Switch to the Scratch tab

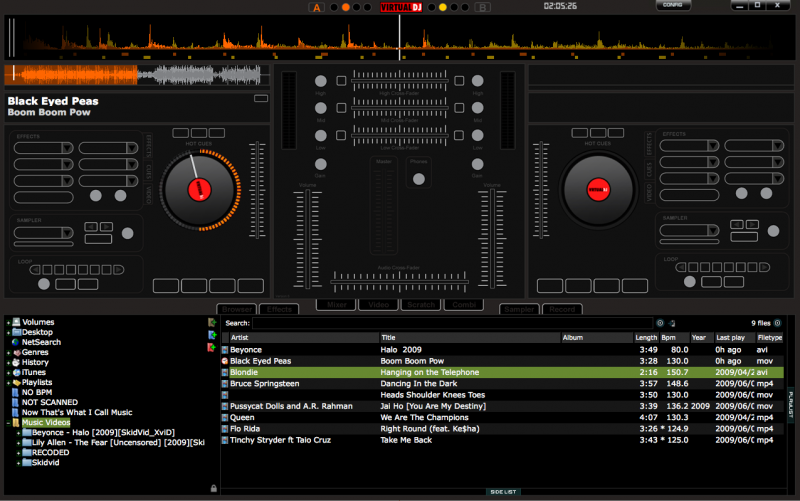421,305
